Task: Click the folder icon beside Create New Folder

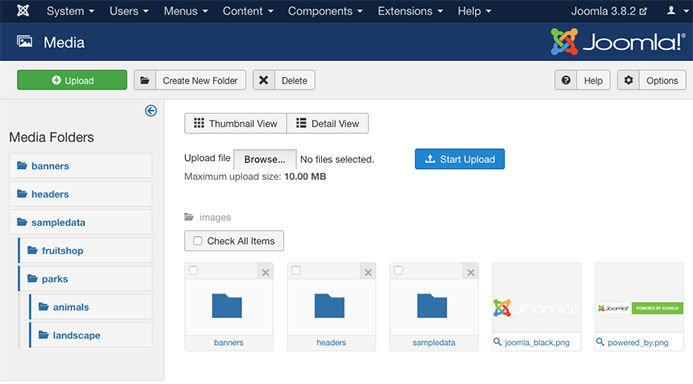Action: (145, 80)
